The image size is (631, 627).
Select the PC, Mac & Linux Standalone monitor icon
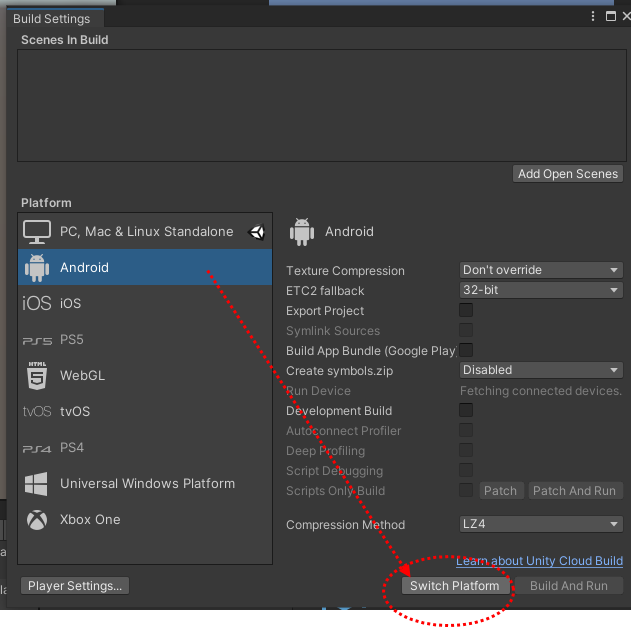37,232
